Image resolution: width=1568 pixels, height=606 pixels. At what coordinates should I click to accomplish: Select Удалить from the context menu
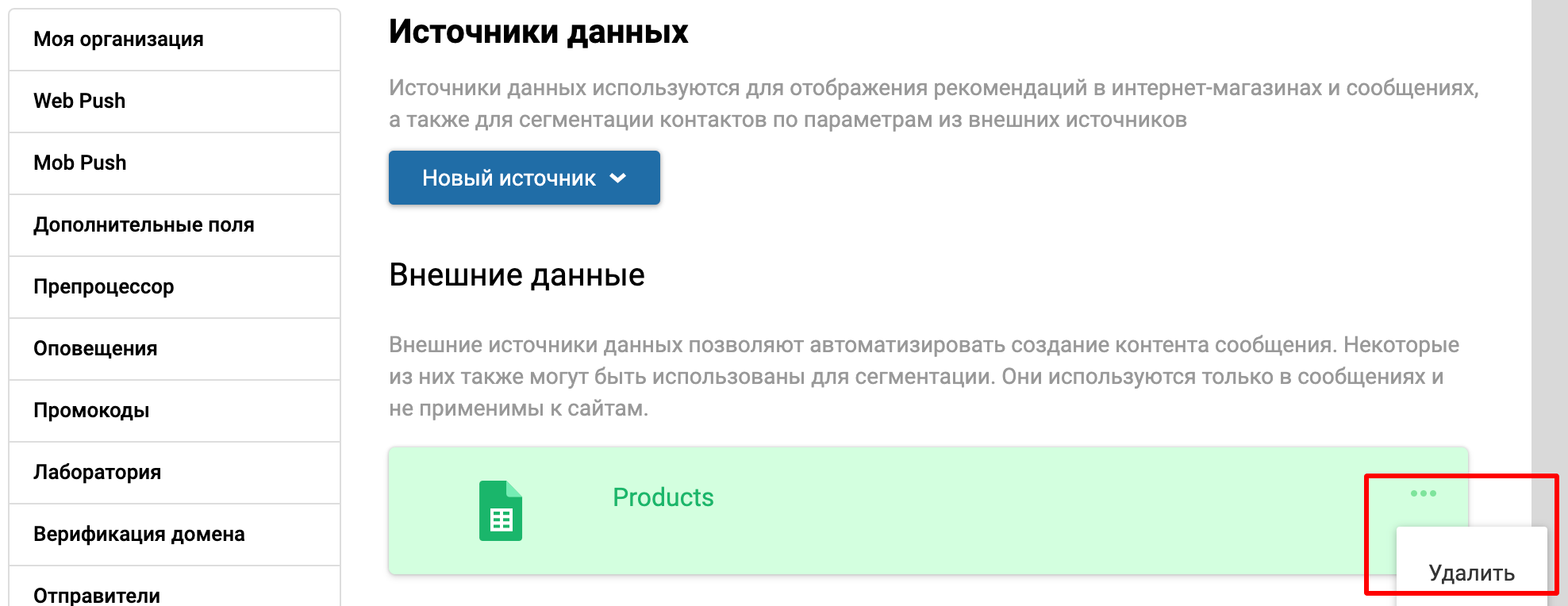pos(1471,573)
